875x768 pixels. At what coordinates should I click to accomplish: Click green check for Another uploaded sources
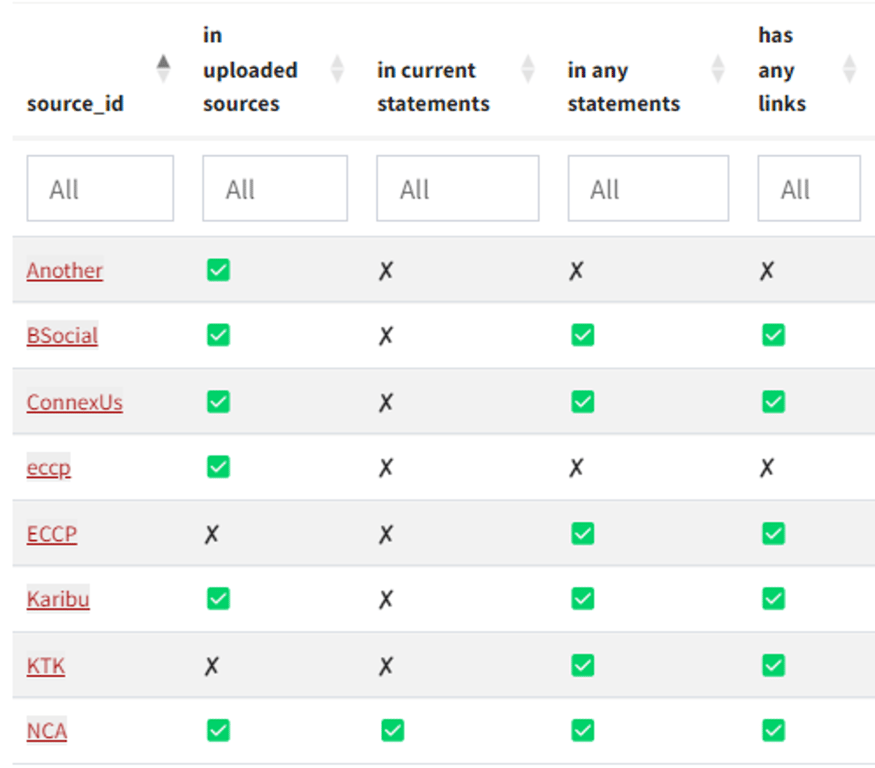click(x=218, y=269)
